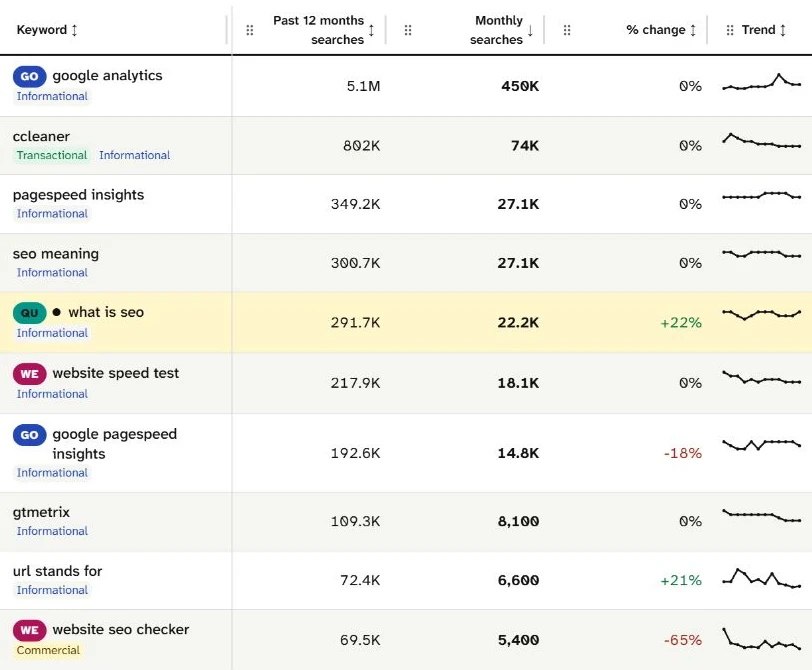Open trend sparkline for google pagespeed insights
This screenshot has height=670, width=812.
click(762, 444)
